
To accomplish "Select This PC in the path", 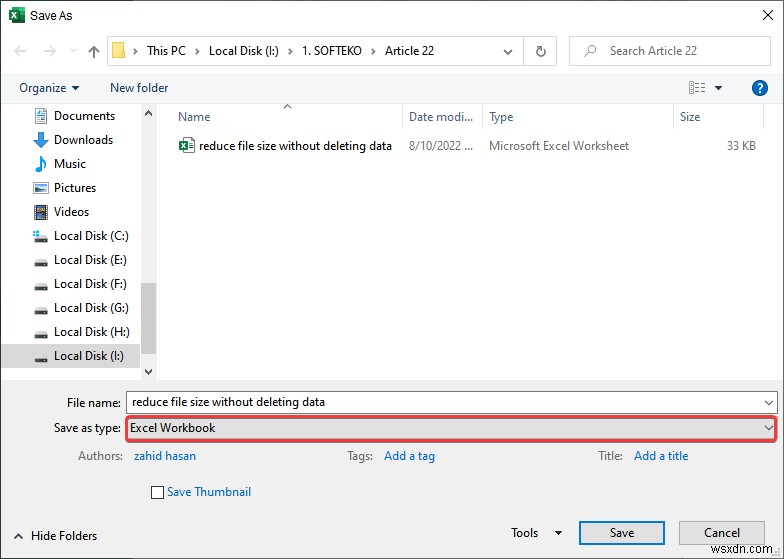I will [x=166, y=50].
